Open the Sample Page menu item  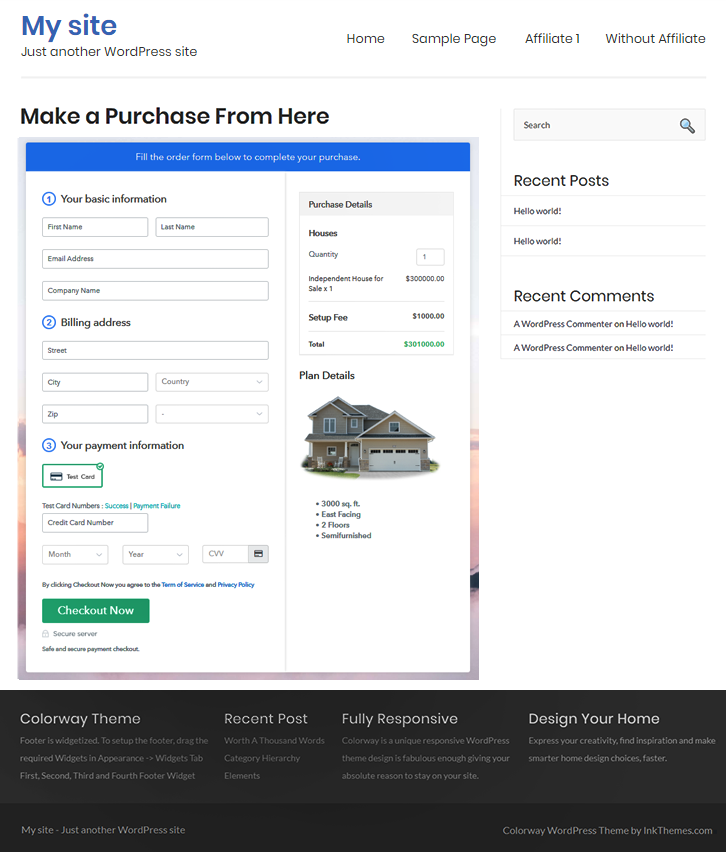453,39
